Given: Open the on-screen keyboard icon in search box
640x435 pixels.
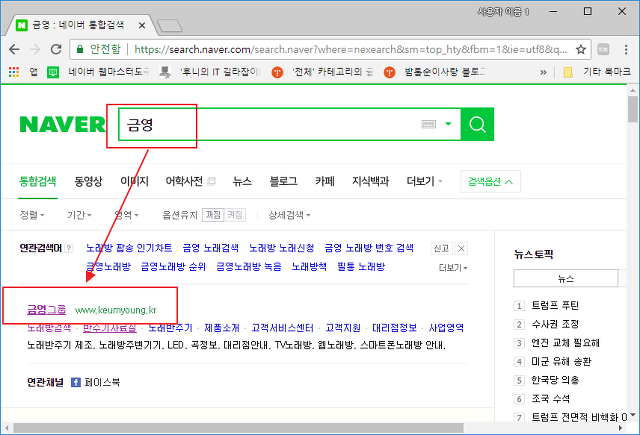Looking at the screenshot, I should point(428,124).
